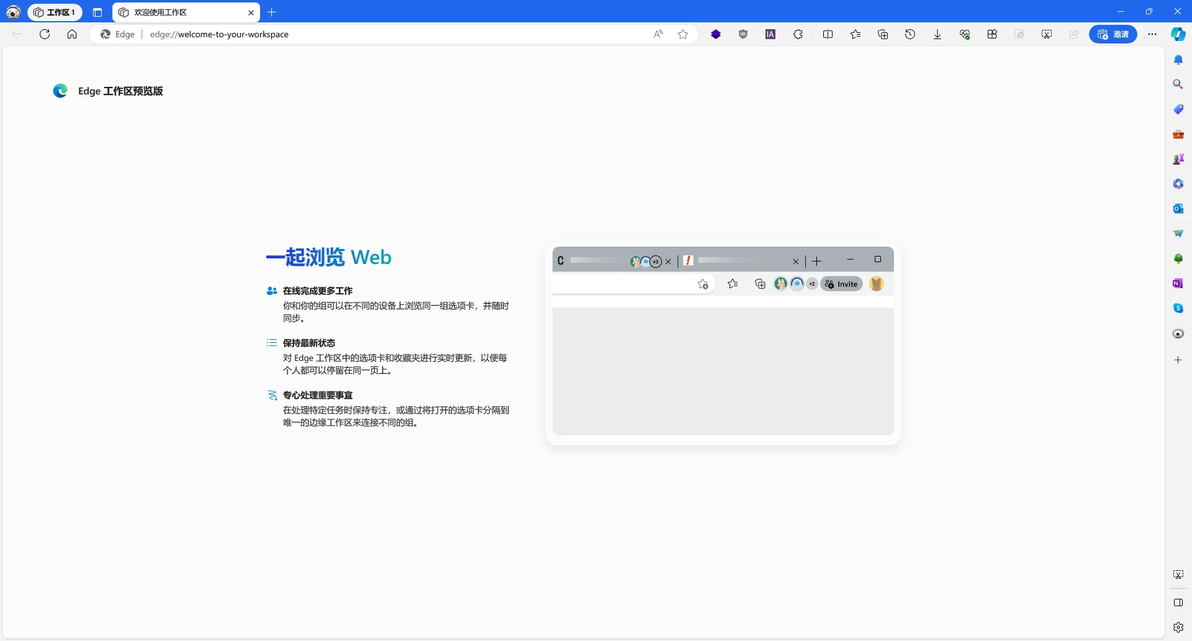Open the web capture screenshot tool
Image resolution: width=1192 pixels, height=641 pixels.
point(1047,34)
